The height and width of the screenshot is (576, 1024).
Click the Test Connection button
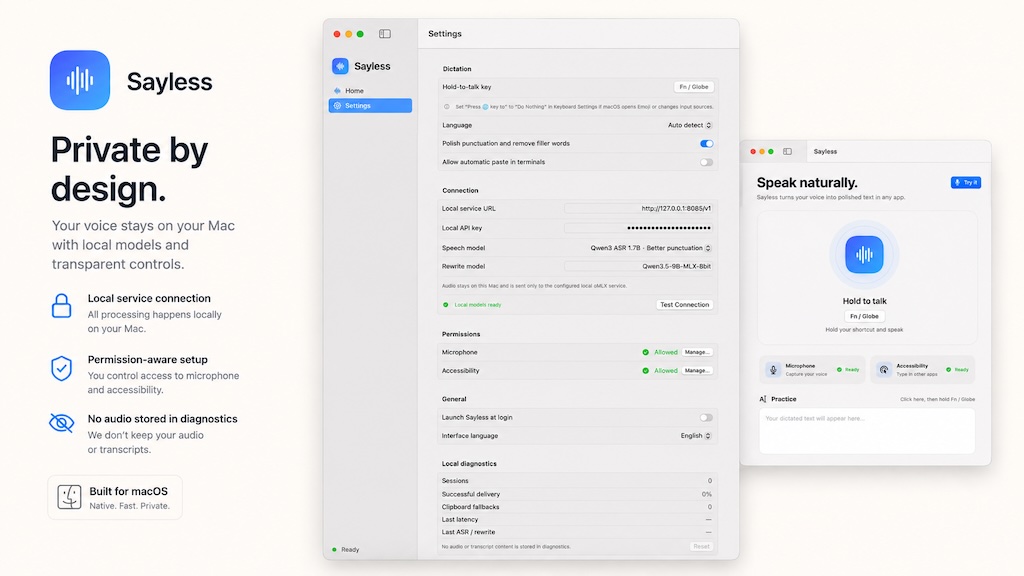coord(684,305)
